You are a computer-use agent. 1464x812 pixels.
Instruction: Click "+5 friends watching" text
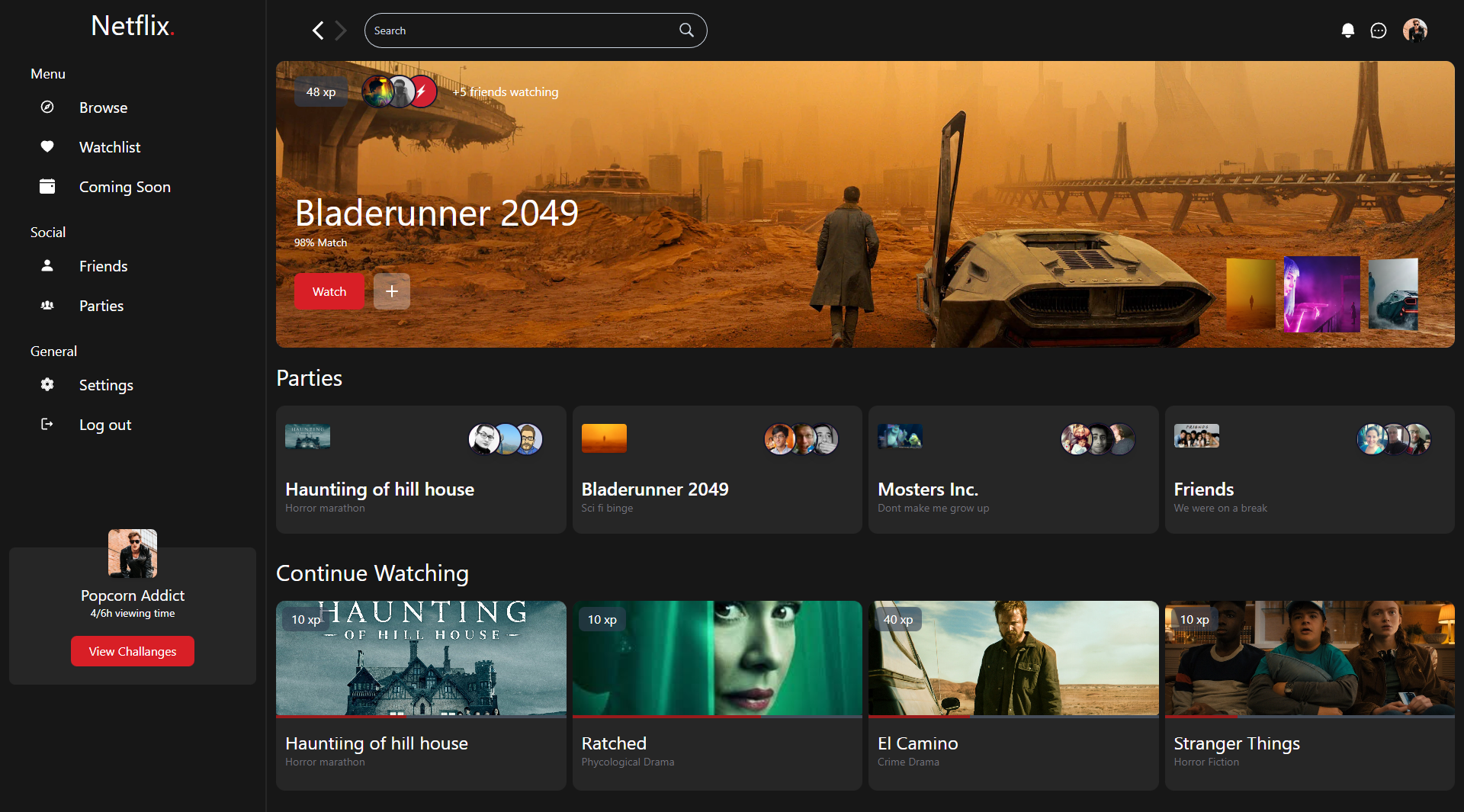(x=506, y=91)
